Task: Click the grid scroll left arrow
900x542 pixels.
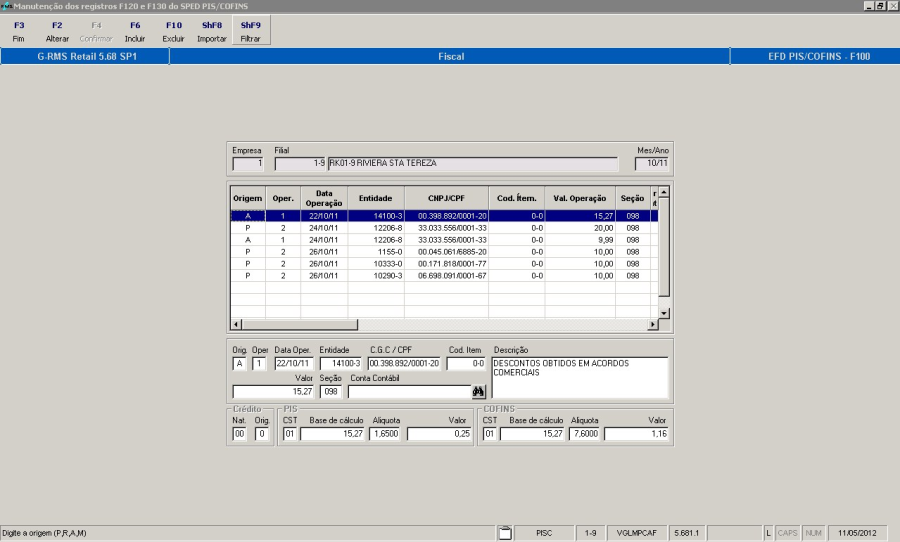Action: (x=236, y=324)
